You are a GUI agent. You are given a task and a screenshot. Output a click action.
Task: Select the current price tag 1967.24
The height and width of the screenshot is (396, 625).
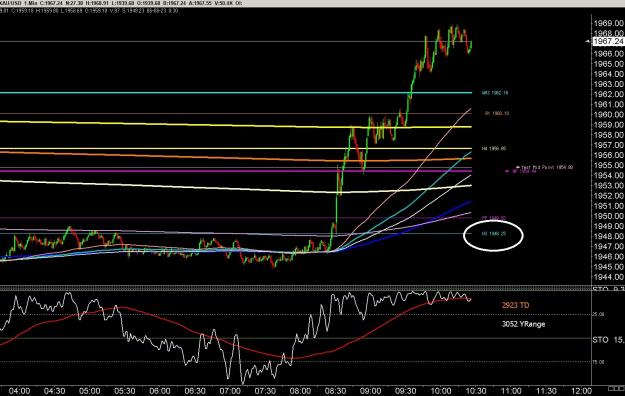tap(609, 41)
